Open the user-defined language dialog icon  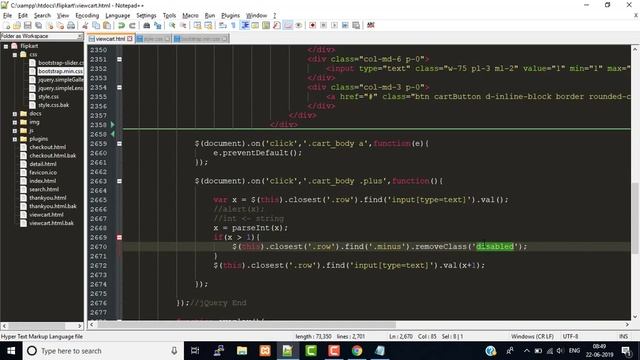pos(255,25)
